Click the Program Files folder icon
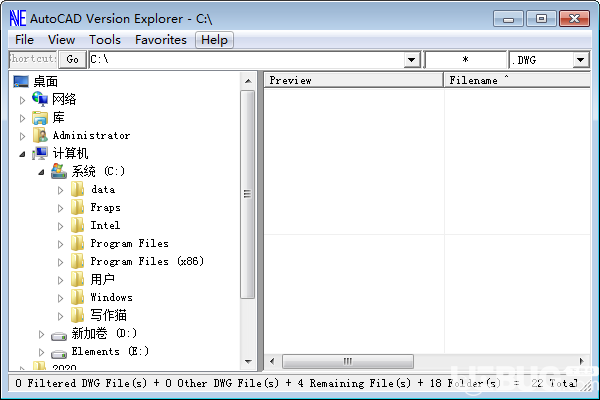Screen dimensions: 600x400 (78, 243)
